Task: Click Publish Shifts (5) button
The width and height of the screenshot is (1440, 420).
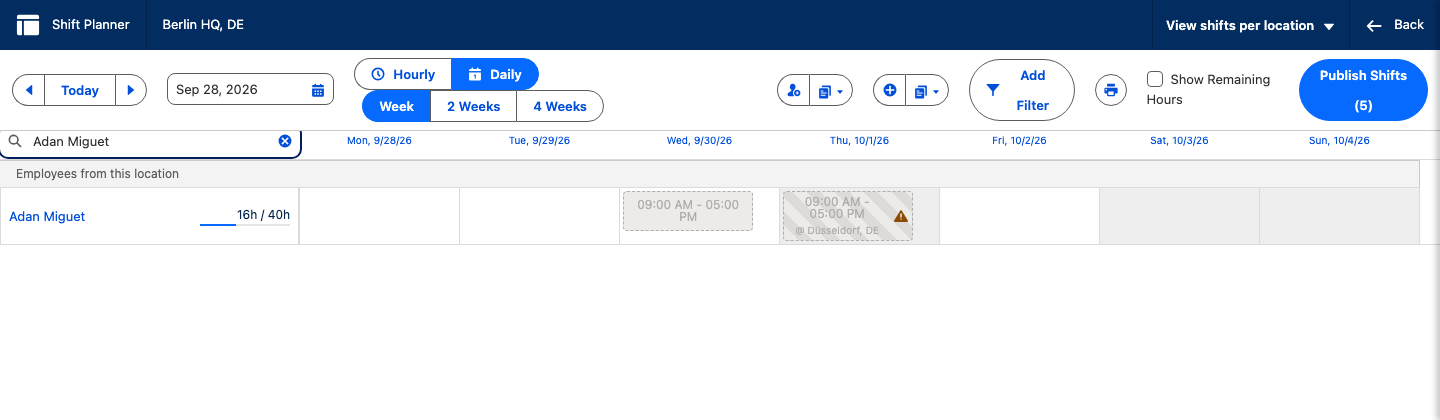Action: pos(1363,90)
